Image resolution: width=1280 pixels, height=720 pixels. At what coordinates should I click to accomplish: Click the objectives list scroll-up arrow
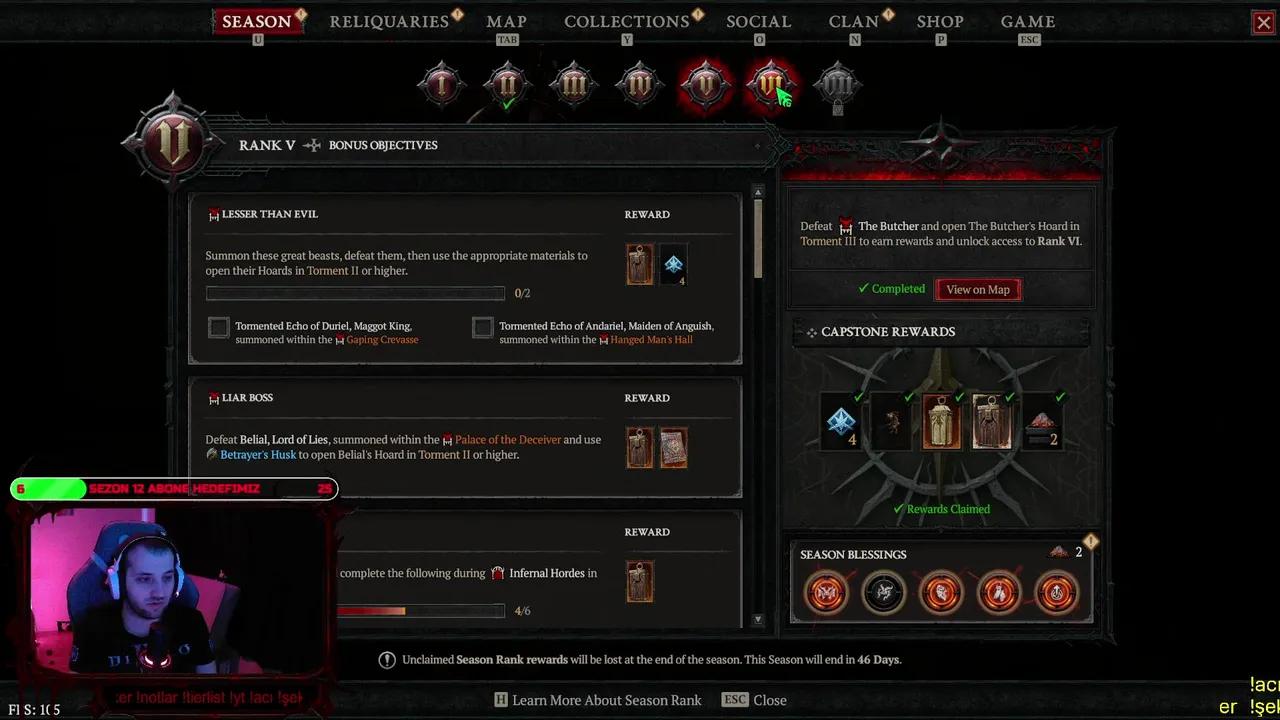point(757,192)
